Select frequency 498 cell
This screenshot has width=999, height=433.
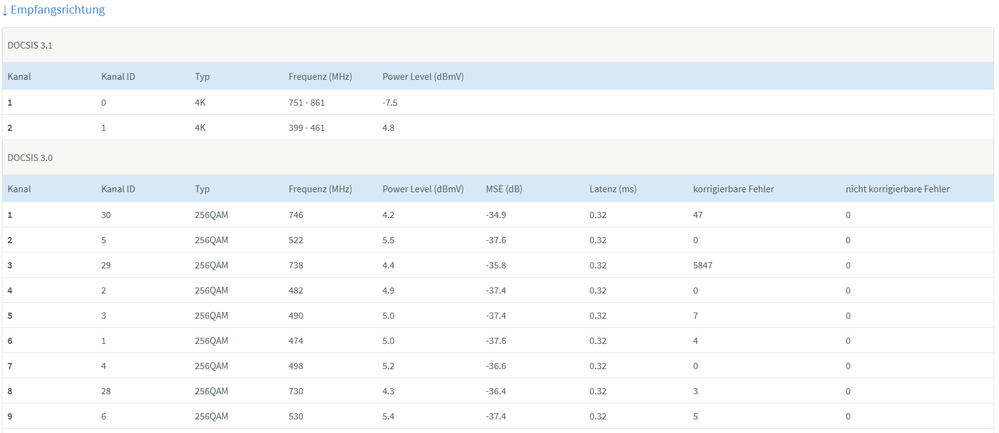tap(296, 366)
